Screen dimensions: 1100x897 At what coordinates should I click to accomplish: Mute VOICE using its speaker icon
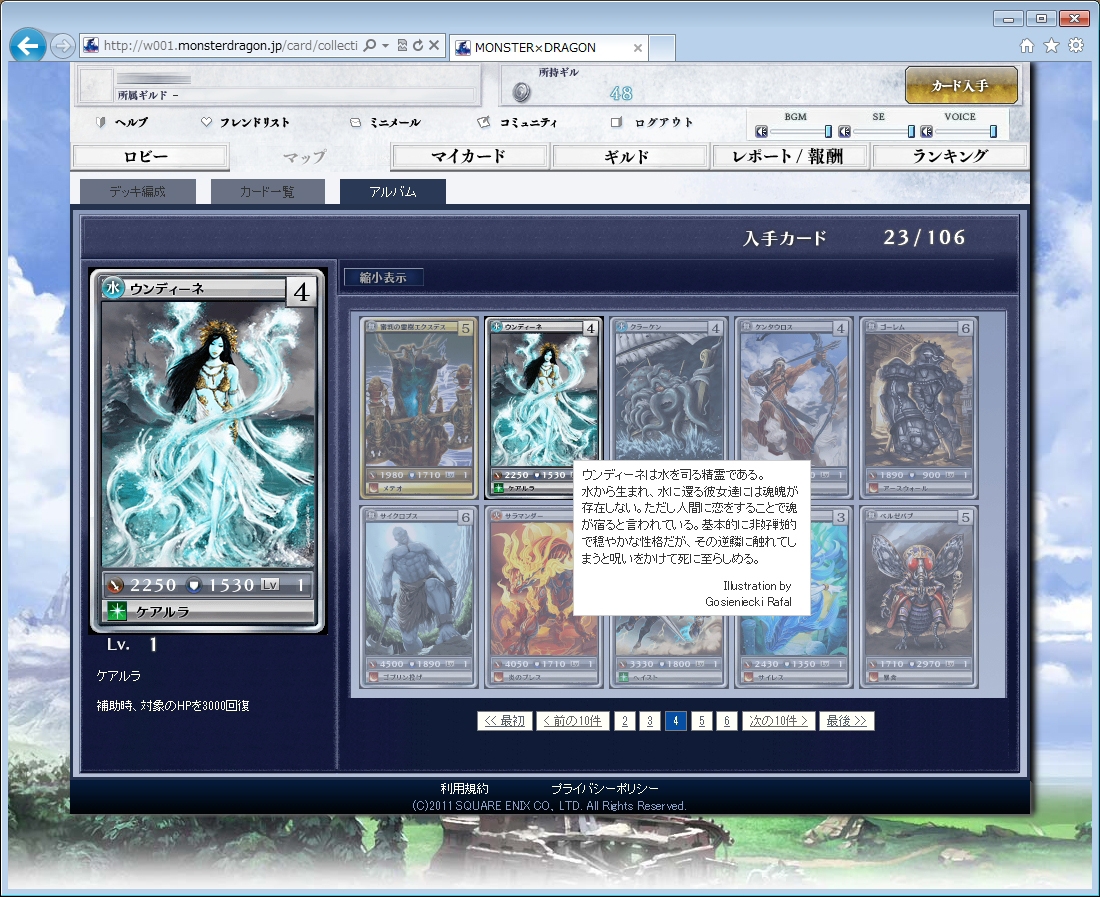(927, 131)
